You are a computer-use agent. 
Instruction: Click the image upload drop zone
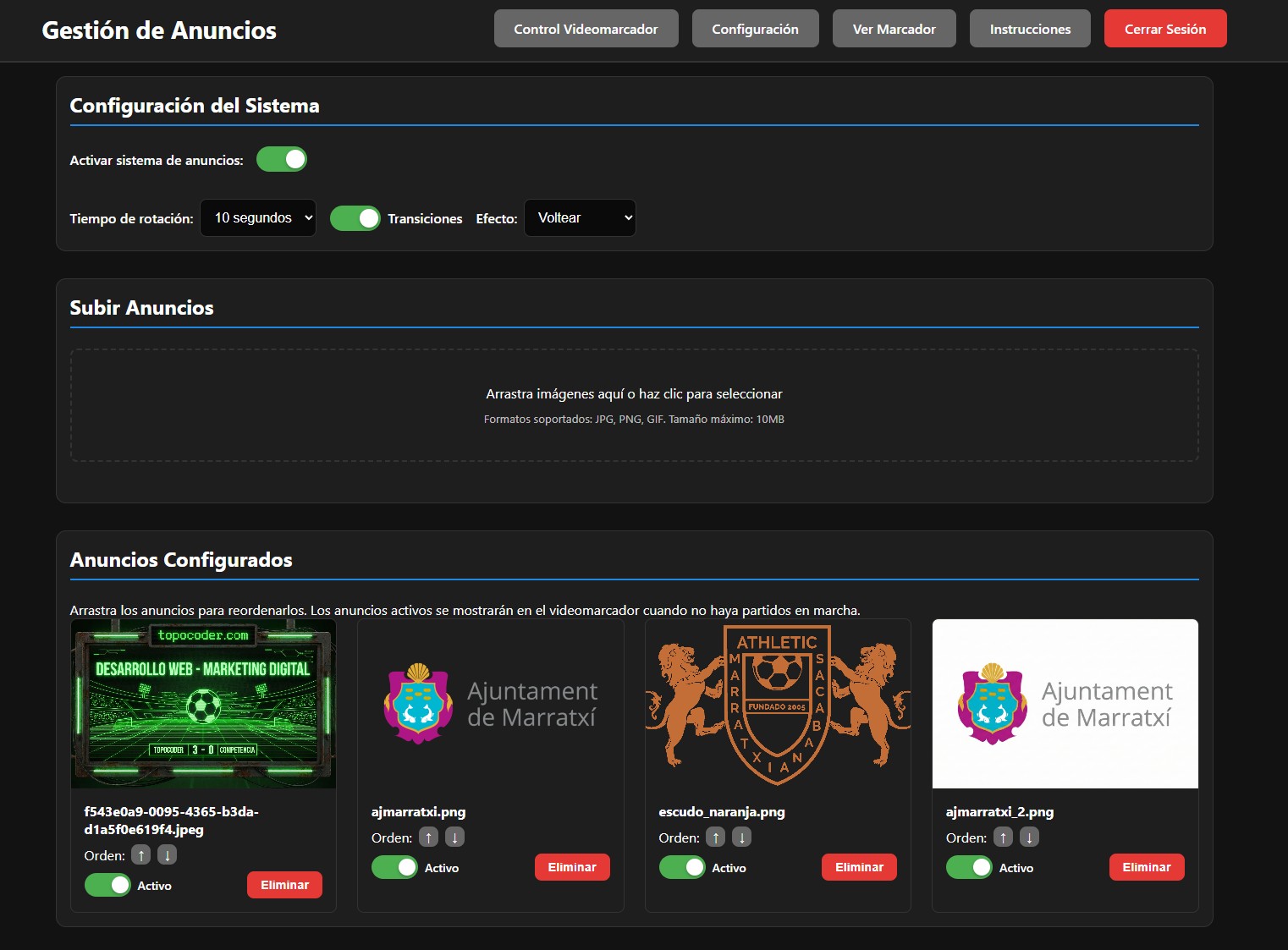coord(634,405)
